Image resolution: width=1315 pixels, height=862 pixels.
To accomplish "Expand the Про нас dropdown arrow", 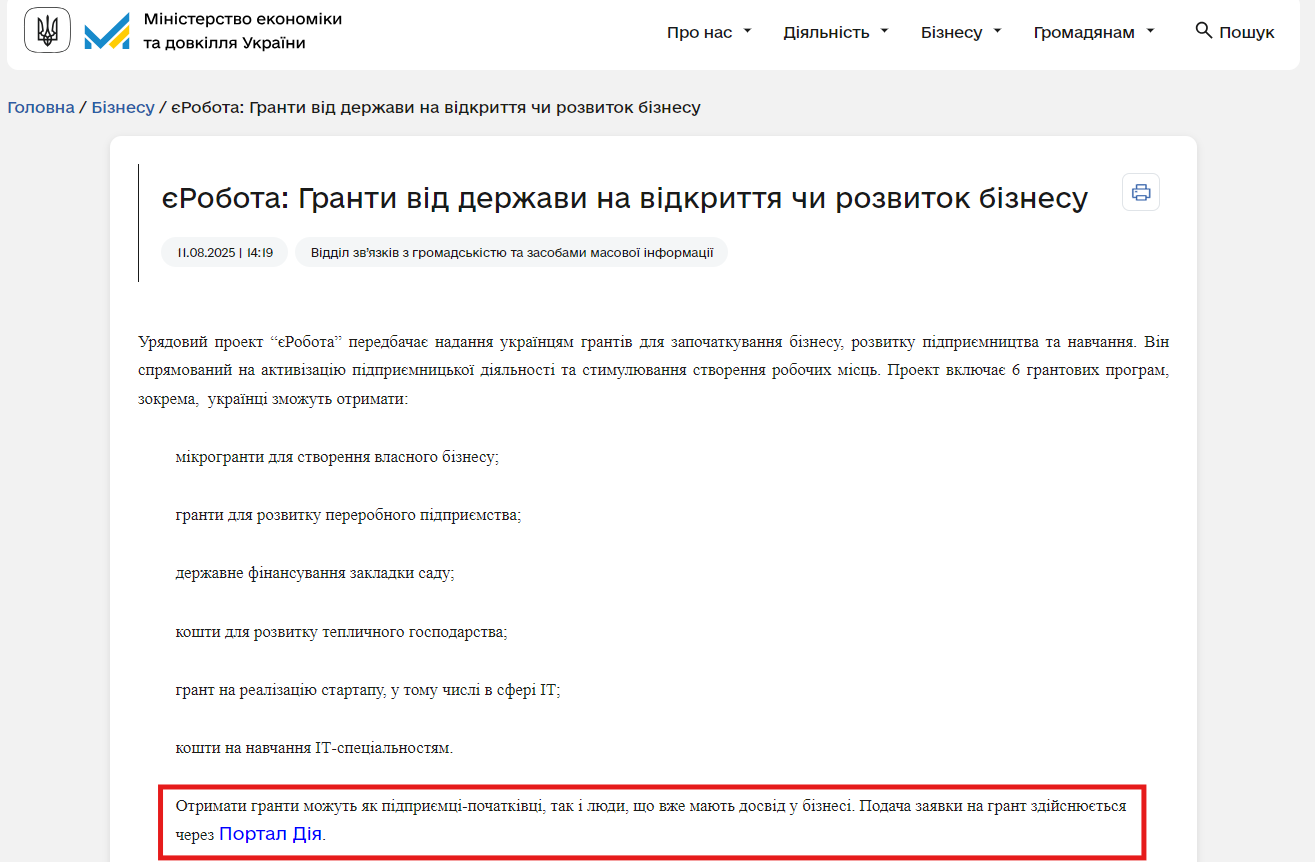I will coord(747,31).
